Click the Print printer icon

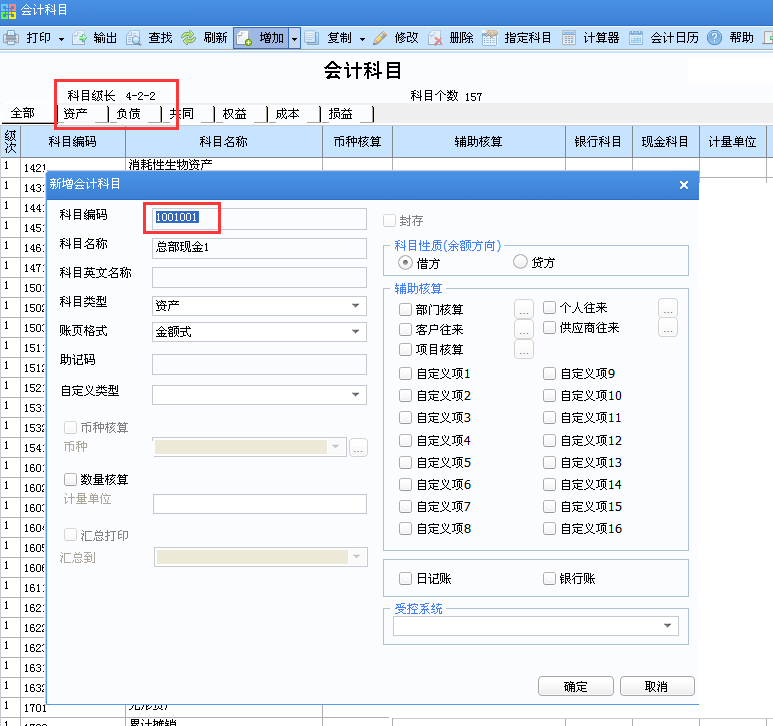coord(11,38)
